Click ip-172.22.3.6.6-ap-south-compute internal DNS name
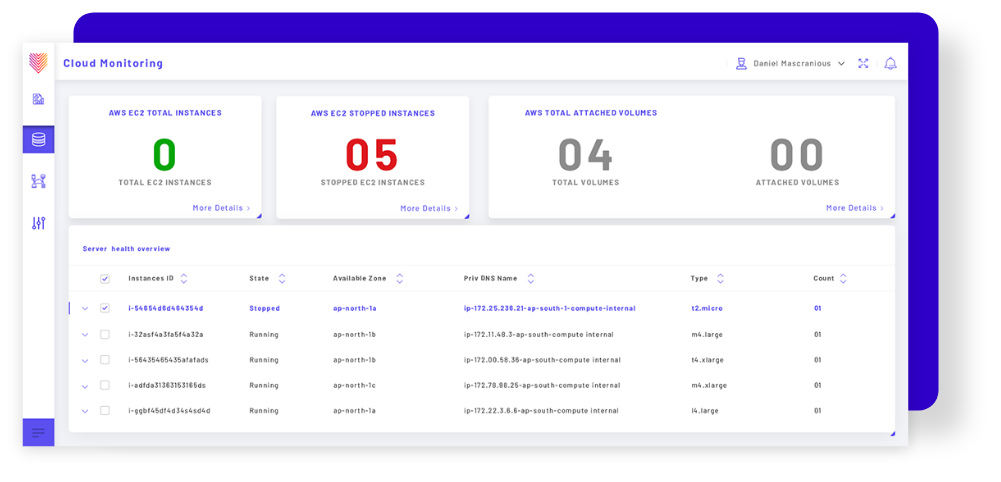 pyautogui.click(x=541, y=411)
